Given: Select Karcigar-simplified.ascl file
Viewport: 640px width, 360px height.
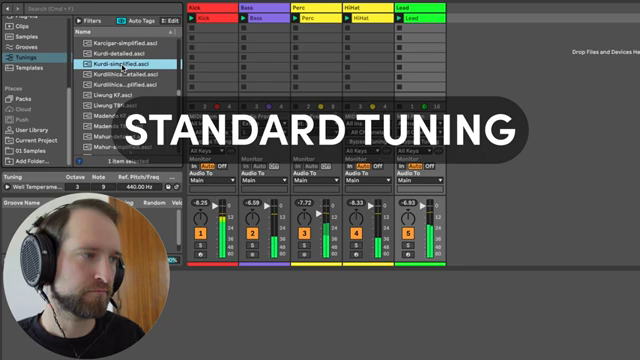Looking at the screenshot, I should (125, 43).
